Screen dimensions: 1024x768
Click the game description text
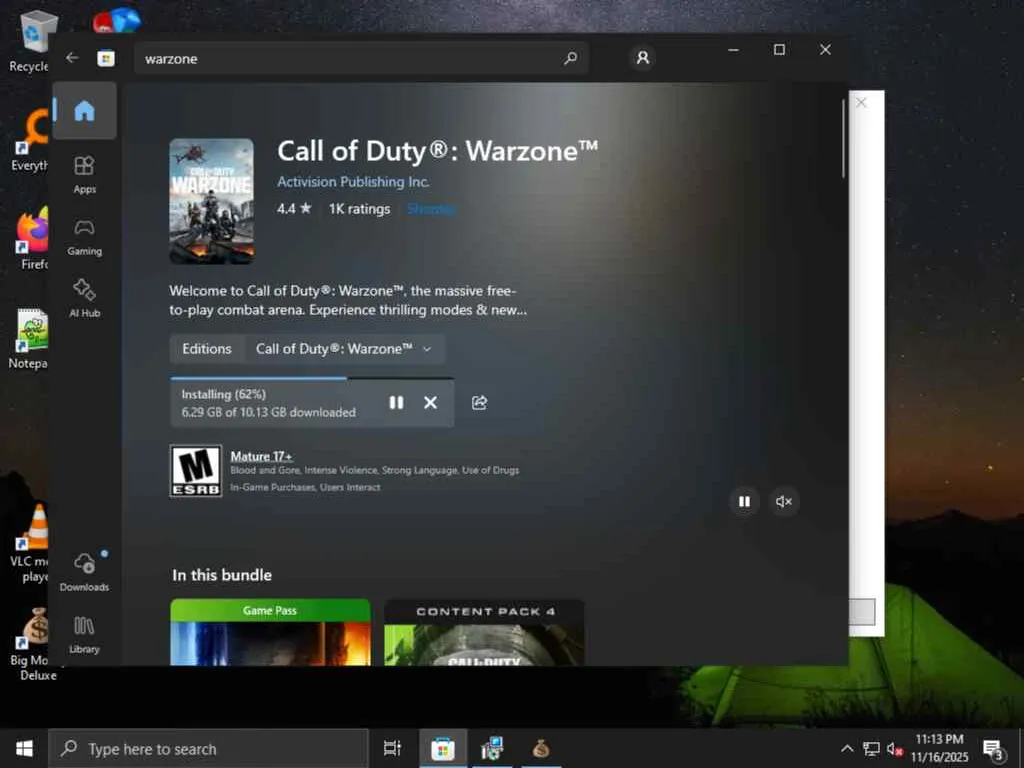(348, 300)
